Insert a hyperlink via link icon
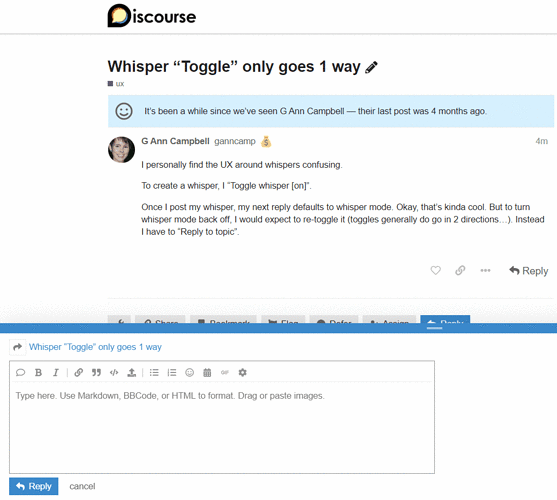 (x=79, y=373)
